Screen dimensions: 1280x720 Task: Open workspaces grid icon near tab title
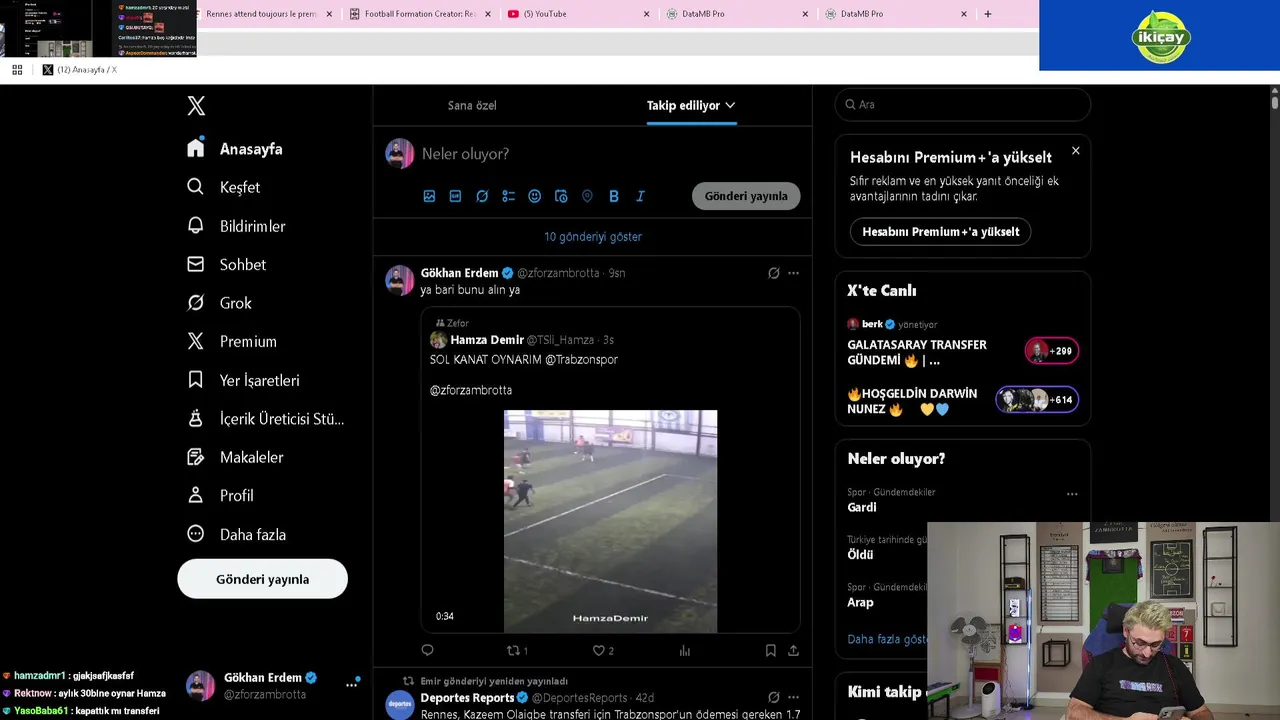17,70
